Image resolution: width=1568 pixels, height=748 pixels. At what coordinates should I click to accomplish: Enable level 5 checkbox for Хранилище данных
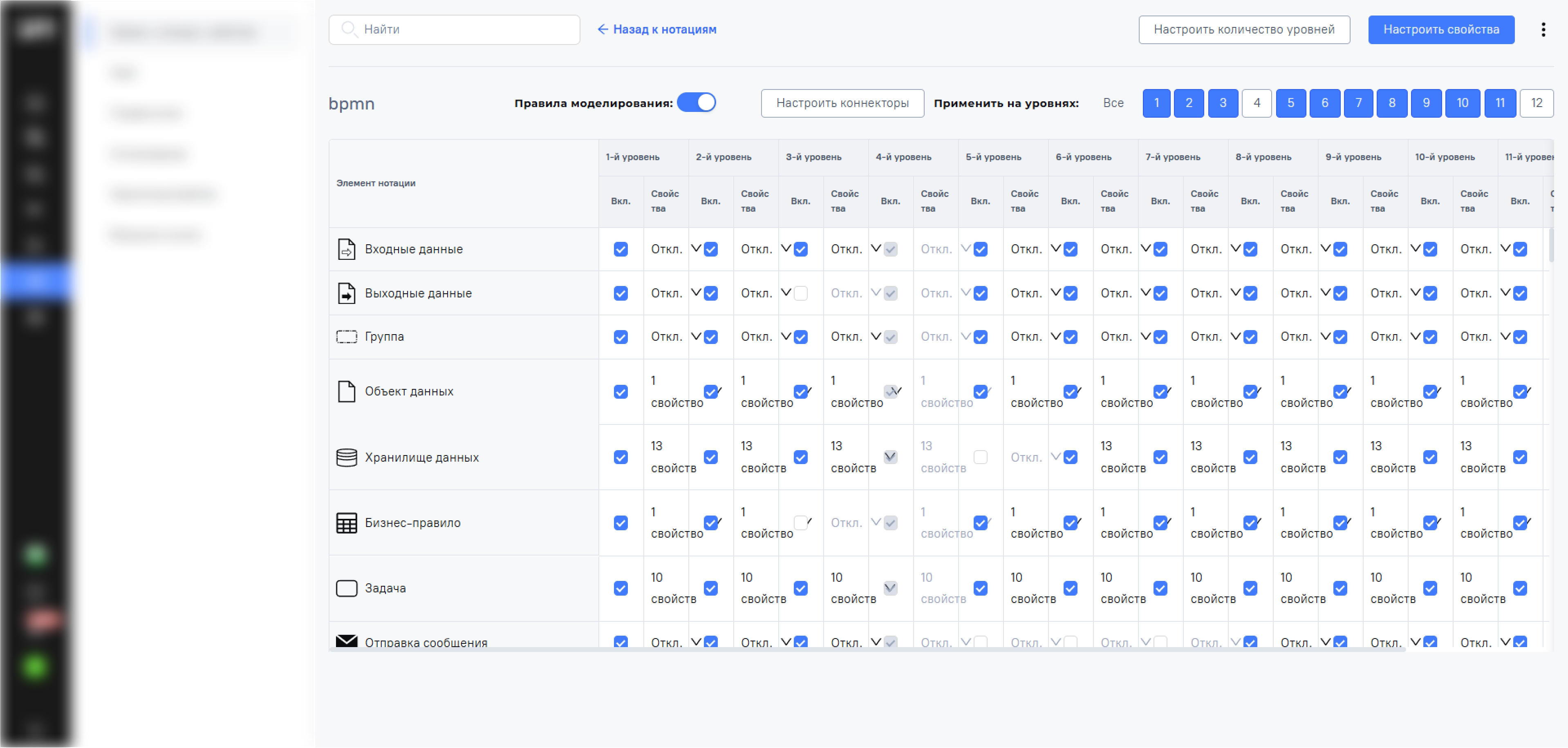coord(980,457)
